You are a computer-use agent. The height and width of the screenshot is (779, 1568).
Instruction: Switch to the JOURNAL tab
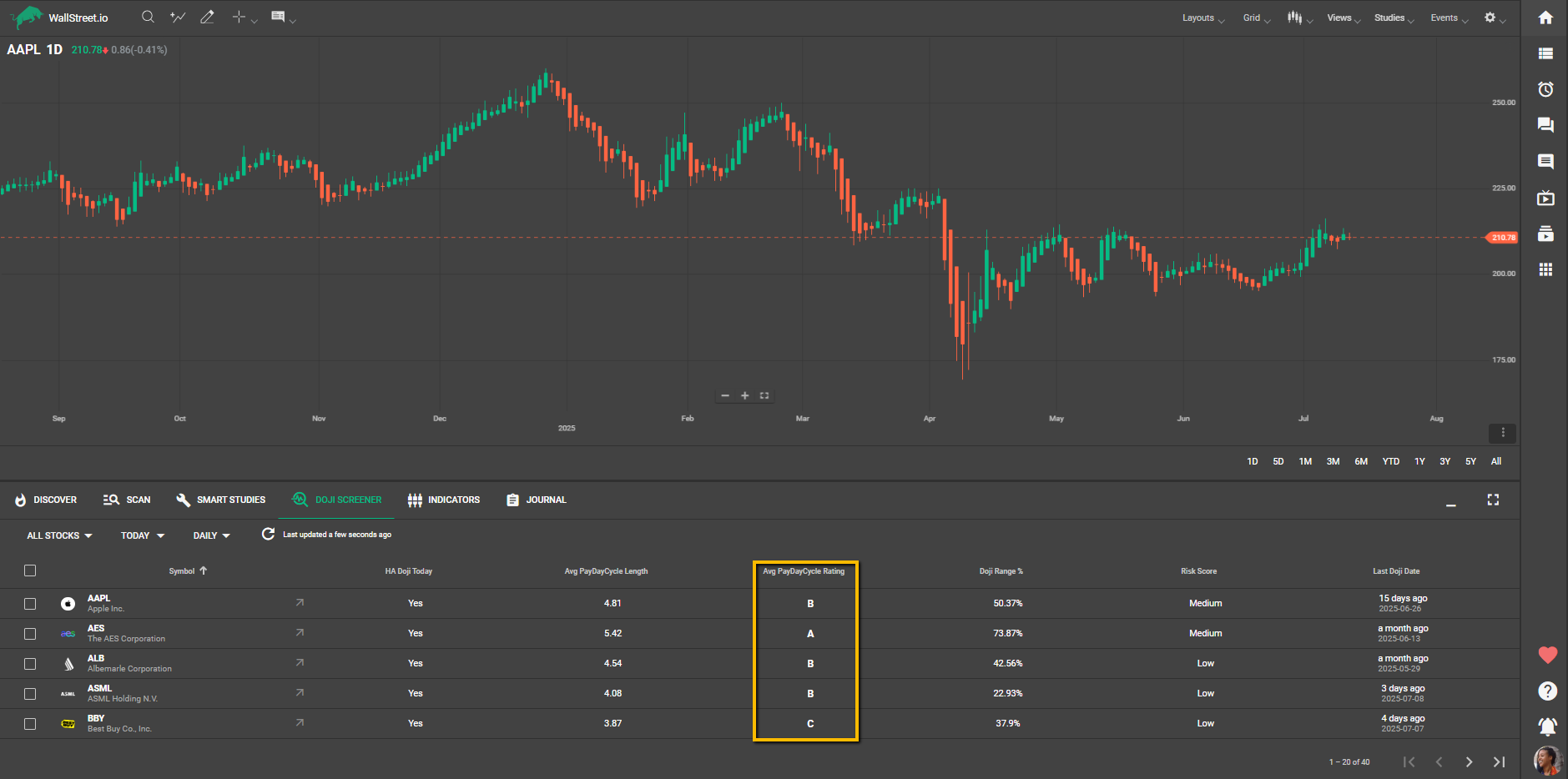point(537,500)
